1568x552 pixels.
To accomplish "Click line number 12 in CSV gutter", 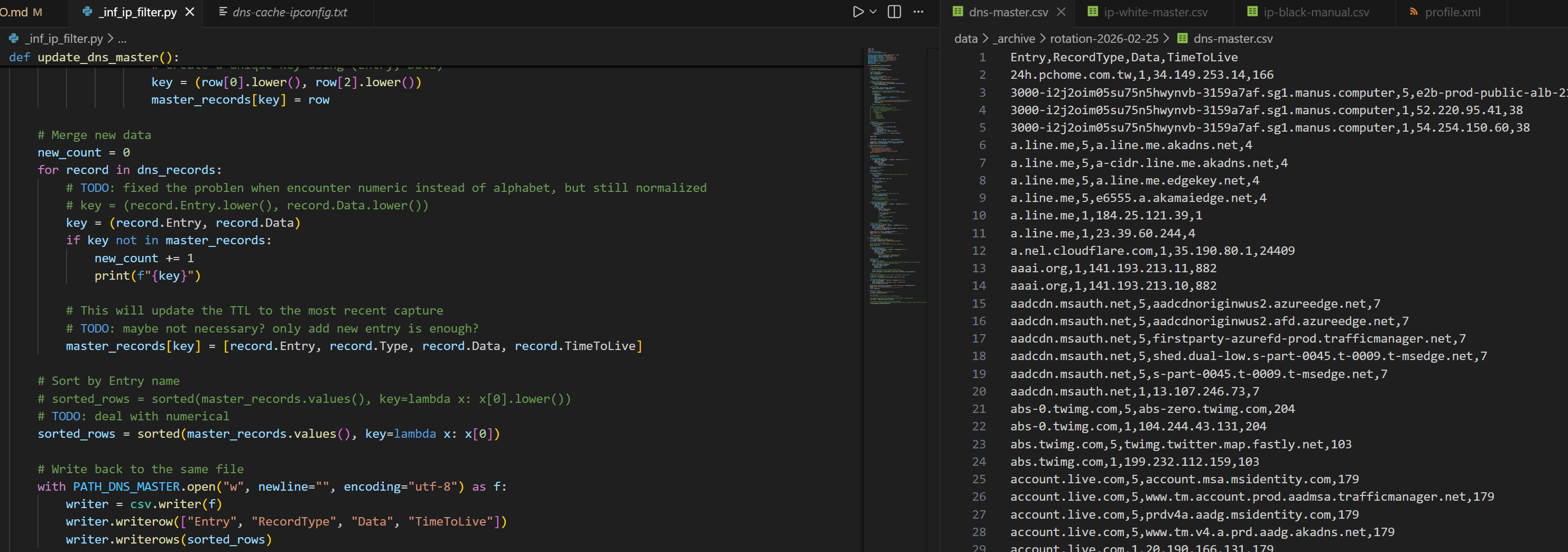I will pos(978,251).
